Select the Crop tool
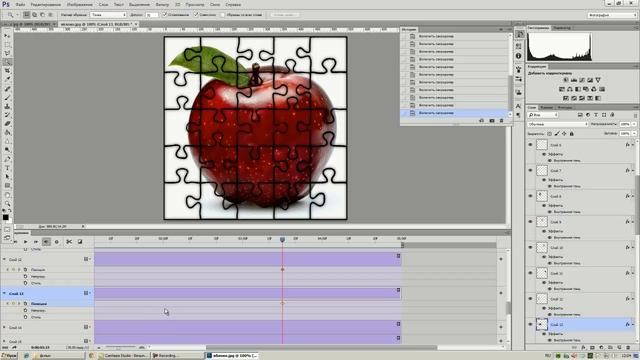640x360 pixels. [x=7, y=71]
